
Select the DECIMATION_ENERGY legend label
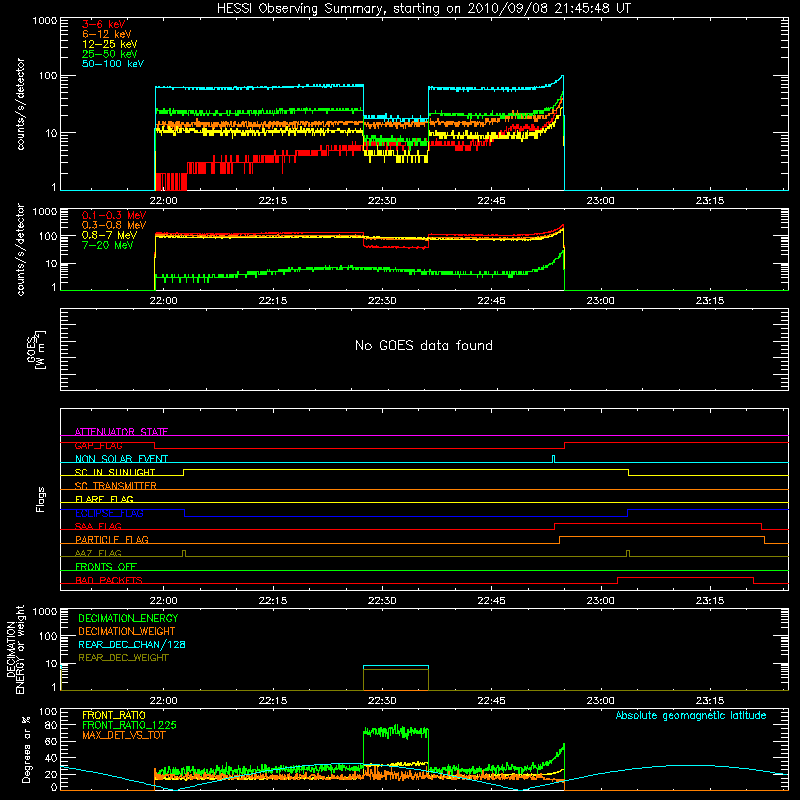point(128,618)
